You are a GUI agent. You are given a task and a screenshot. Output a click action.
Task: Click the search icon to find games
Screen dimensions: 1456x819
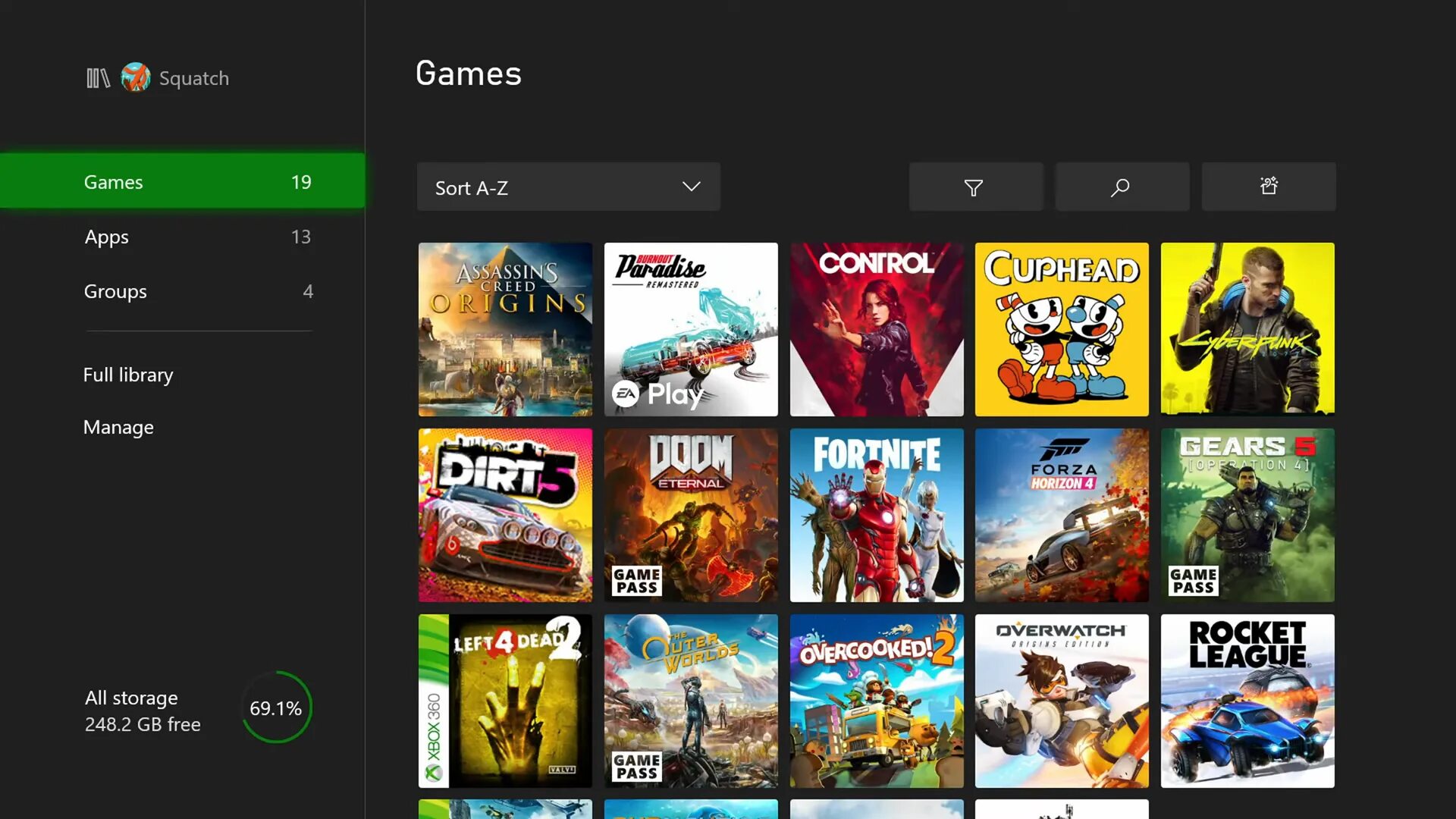pyautogui.click(x=1121, y=187)
